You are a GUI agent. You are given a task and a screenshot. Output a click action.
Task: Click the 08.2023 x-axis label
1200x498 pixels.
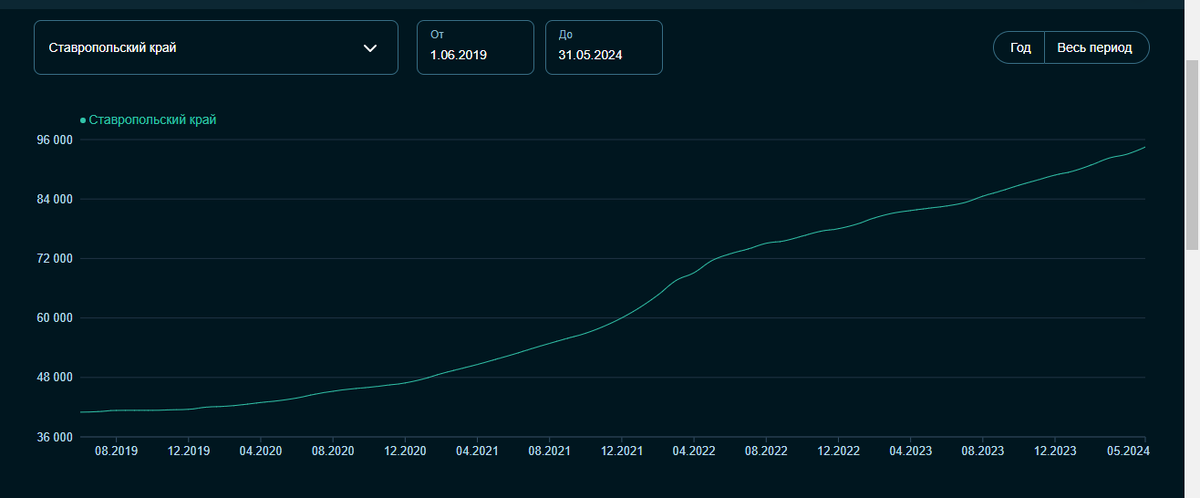point(982,452)
